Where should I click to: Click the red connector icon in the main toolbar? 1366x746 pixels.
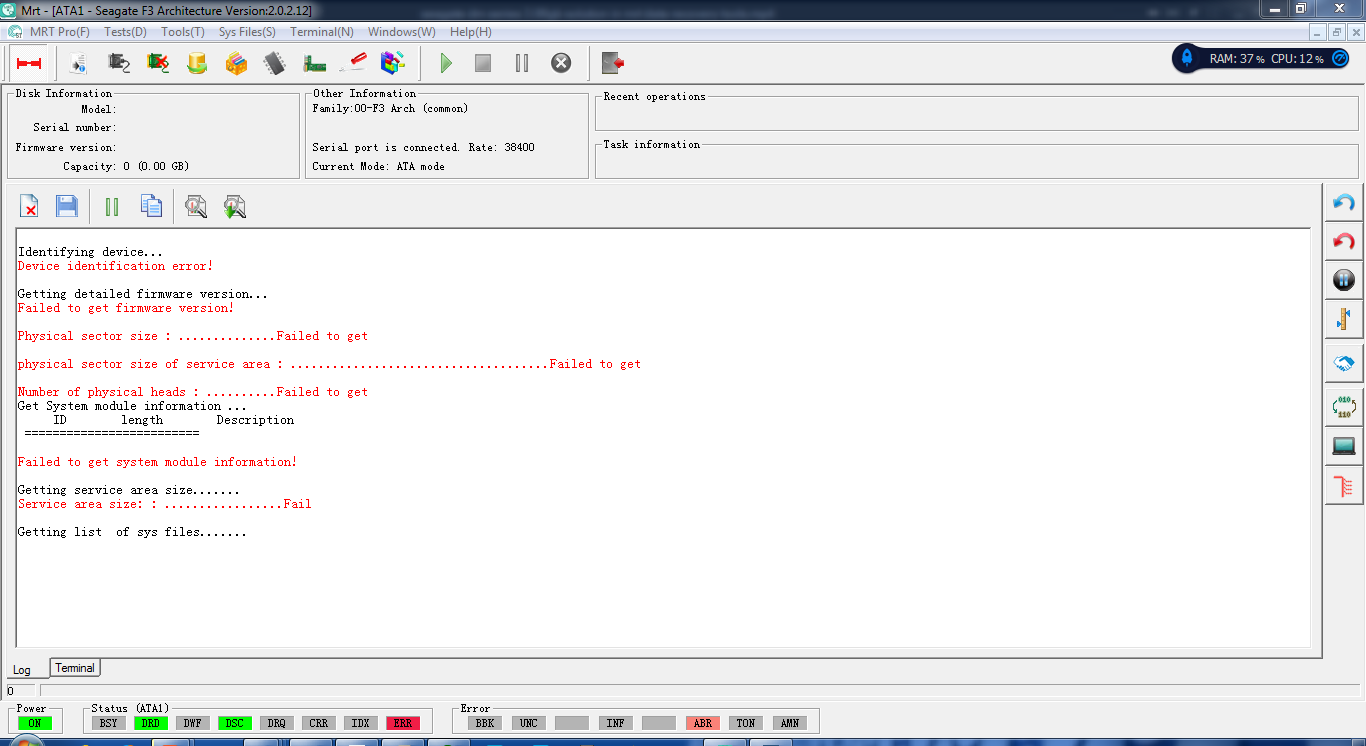(x=28, y=63)
